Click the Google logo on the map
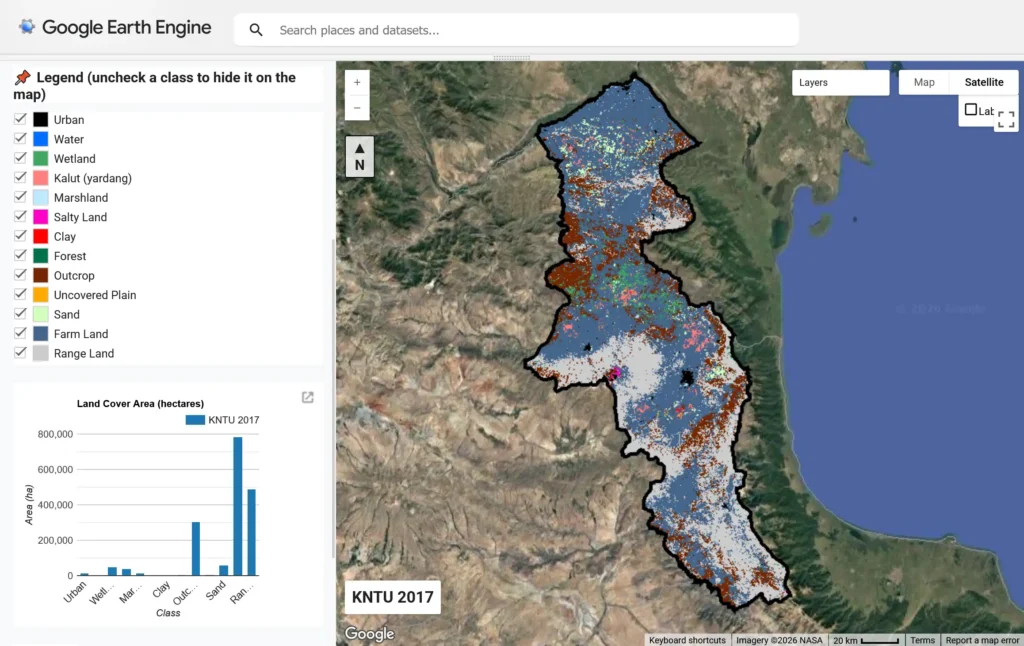Screen dimensions: 1024x646 tap(370, 633)
